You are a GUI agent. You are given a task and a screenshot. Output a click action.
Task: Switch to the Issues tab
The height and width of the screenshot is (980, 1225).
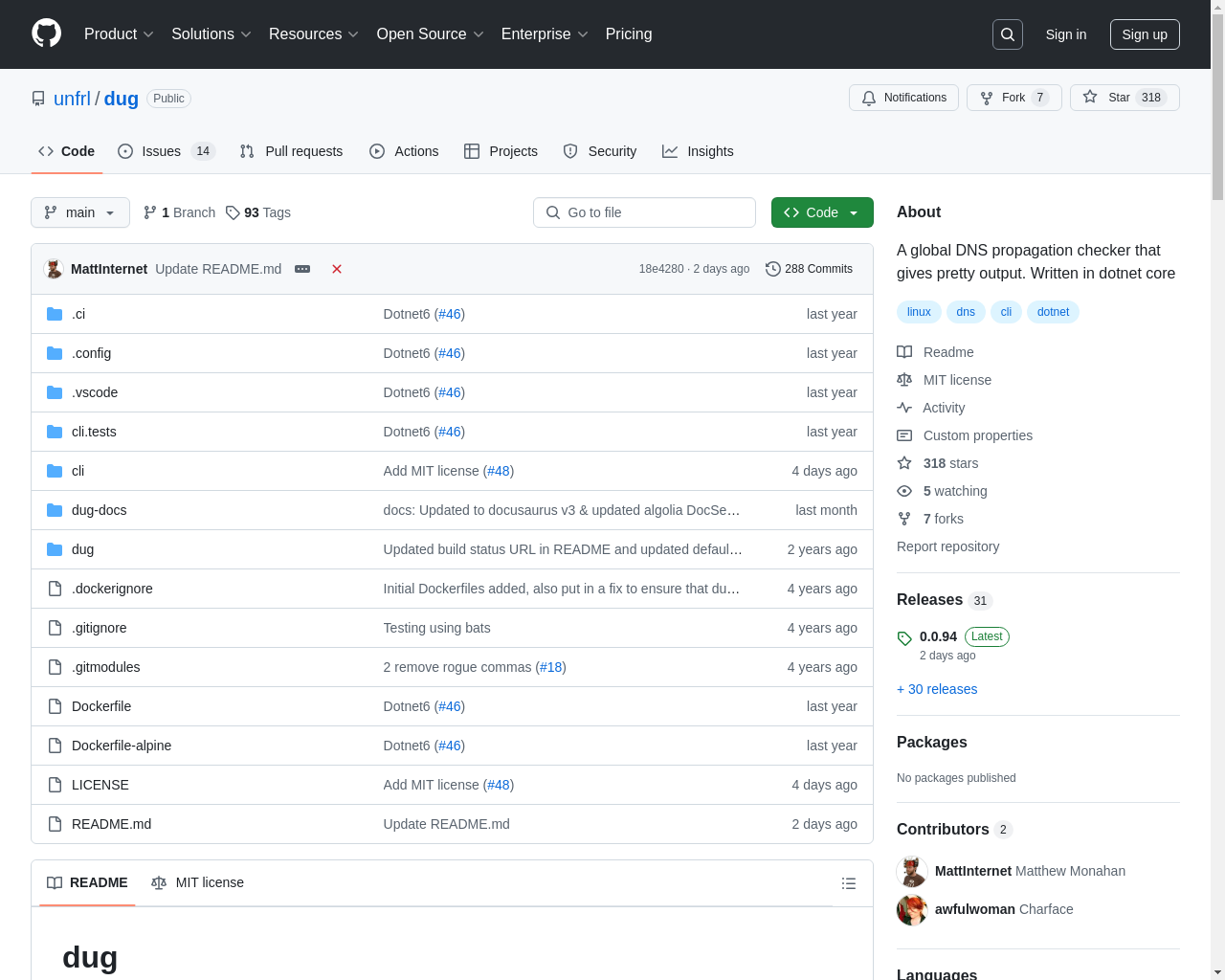click(167, 151)
